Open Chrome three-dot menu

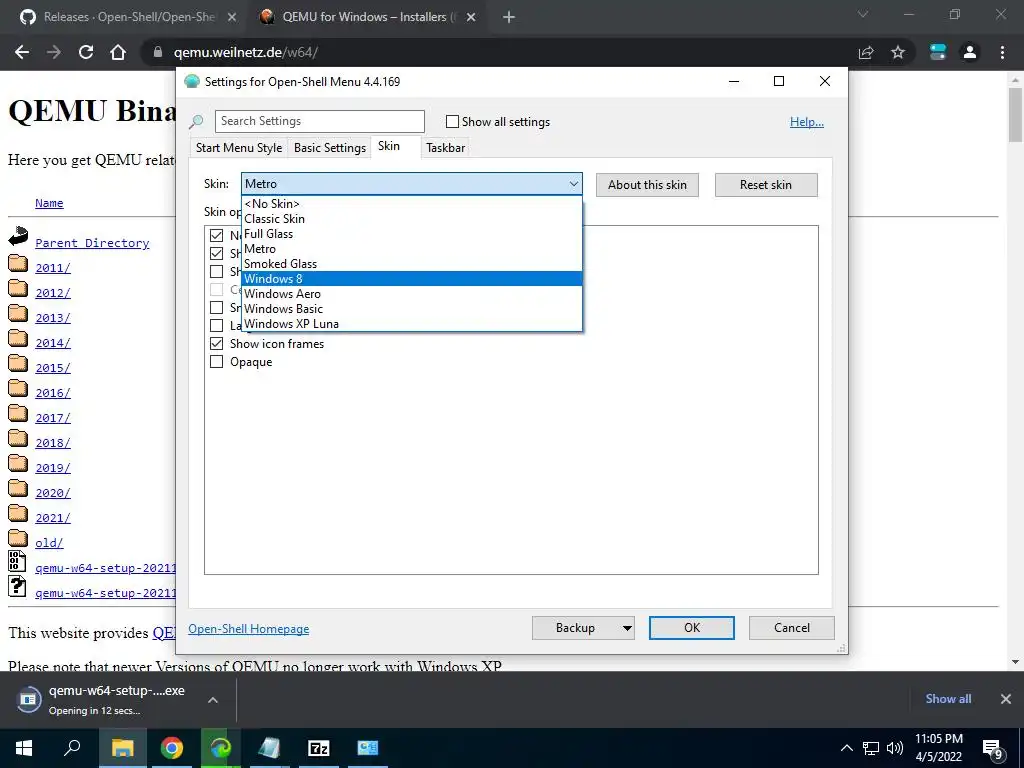1002,52
